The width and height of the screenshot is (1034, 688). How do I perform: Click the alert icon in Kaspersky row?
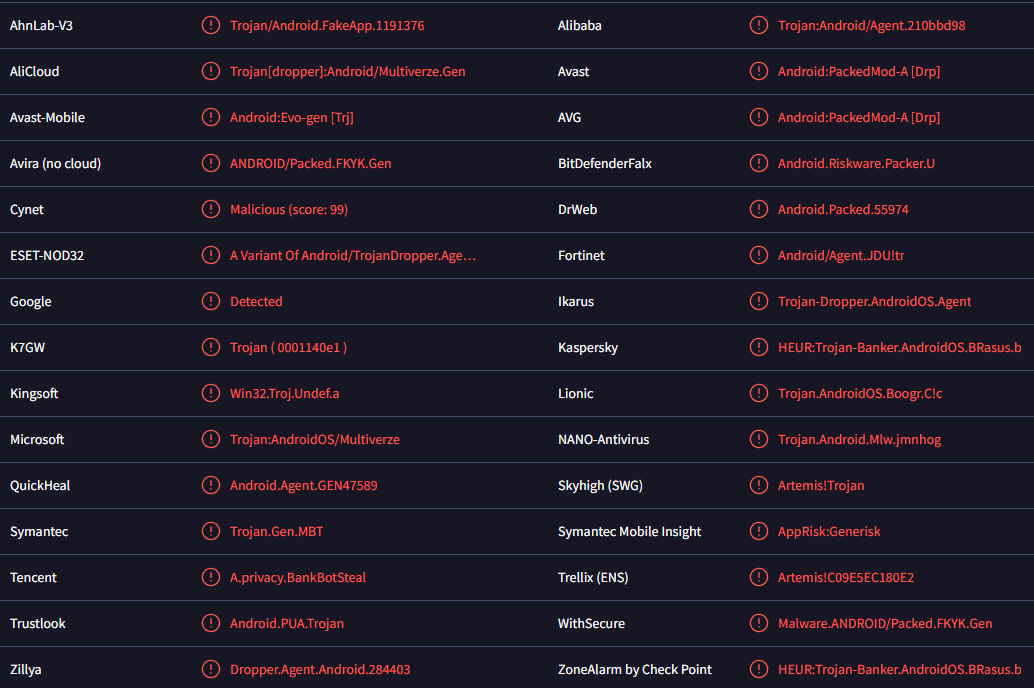click(x=759, y=348)
